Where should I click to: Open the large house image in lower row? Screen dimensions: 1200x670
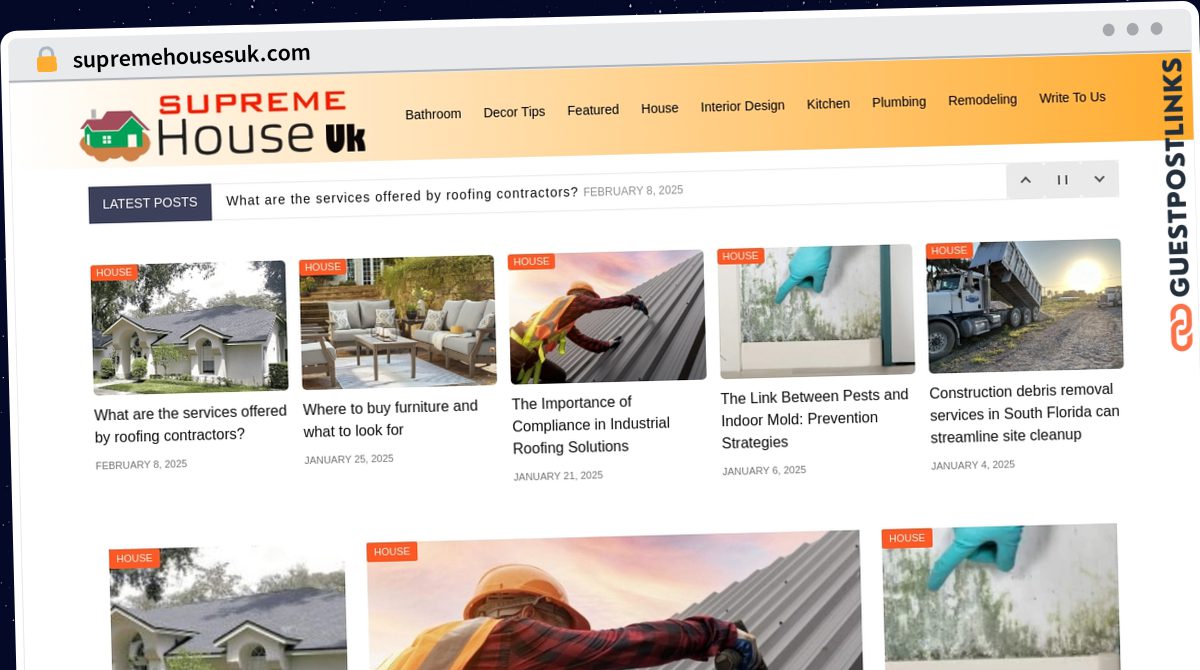click(x=228, y=608)
